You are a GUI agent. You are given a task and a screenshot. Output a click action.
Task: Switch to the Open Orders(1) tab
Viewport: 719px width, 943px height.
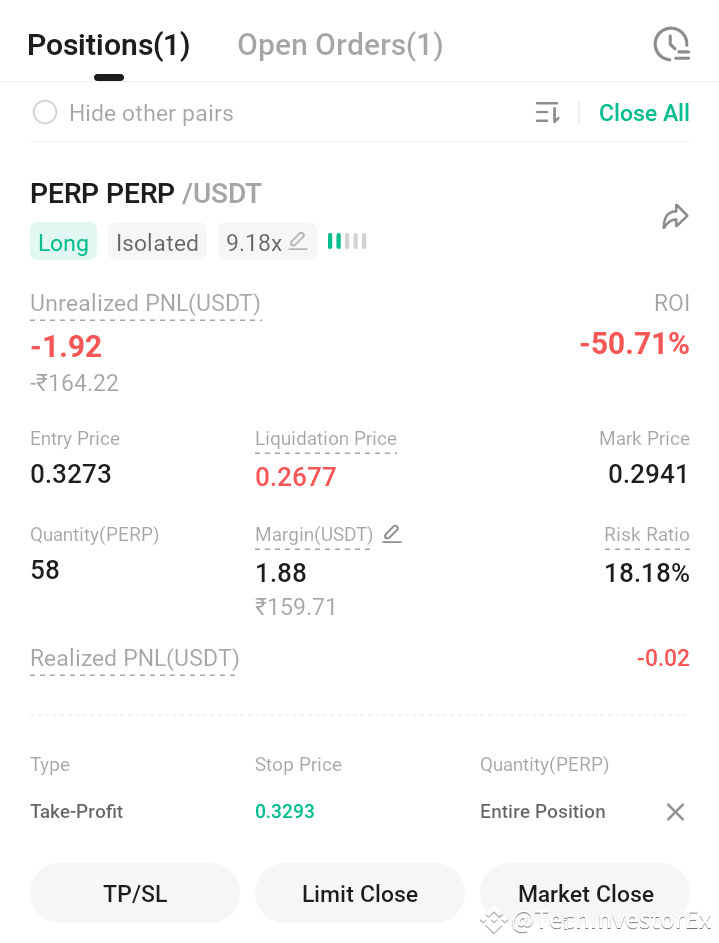pyautogui.click(x=340, y=45)
